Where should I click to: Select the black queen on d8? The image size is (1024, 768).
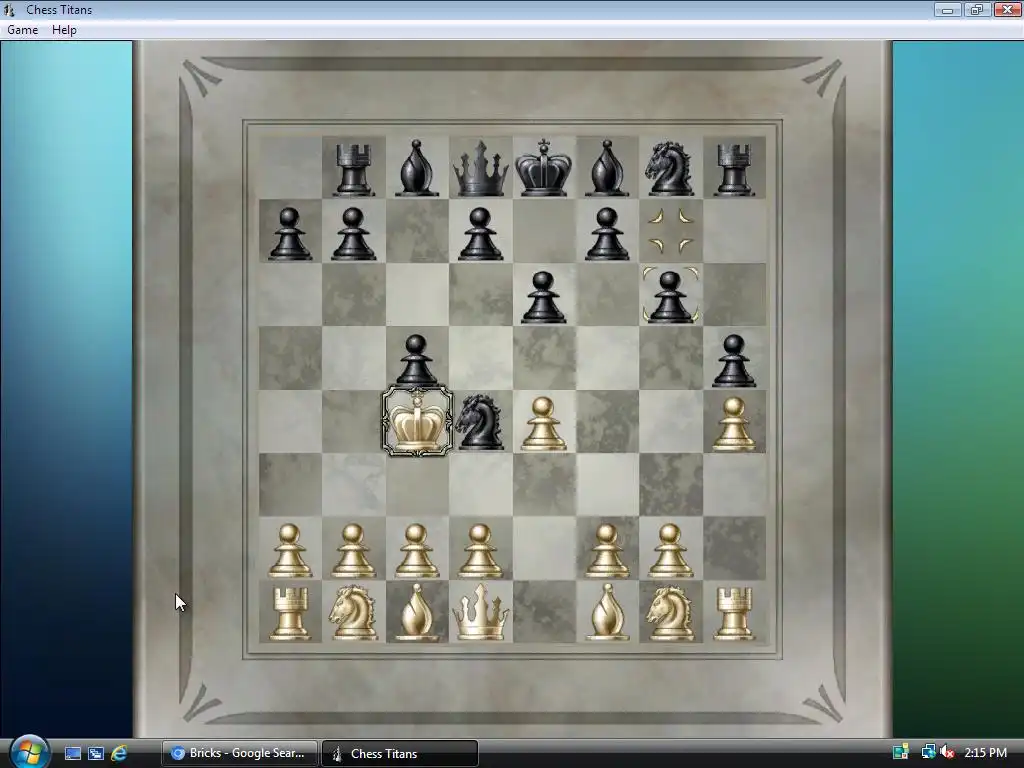[480, 168]
